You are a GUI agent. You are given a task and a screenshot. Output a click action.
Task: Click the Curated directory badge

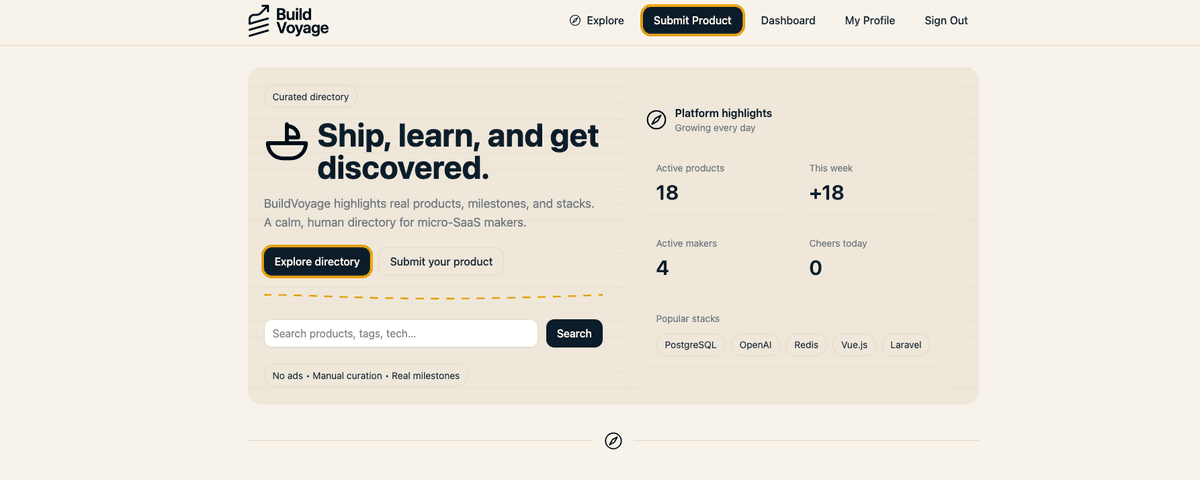pos(310,97)
